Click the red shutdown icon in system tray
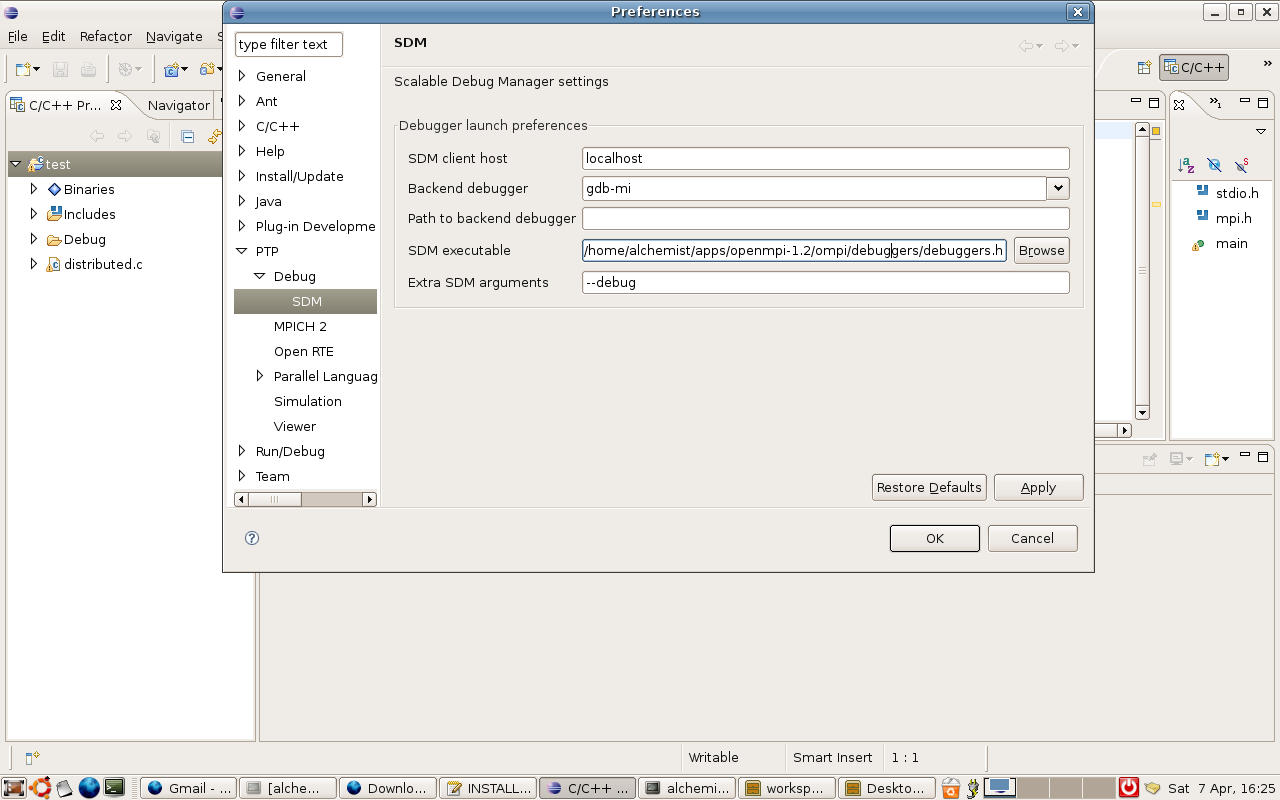Viewport: 1280px width, 800px height. 1128,788
